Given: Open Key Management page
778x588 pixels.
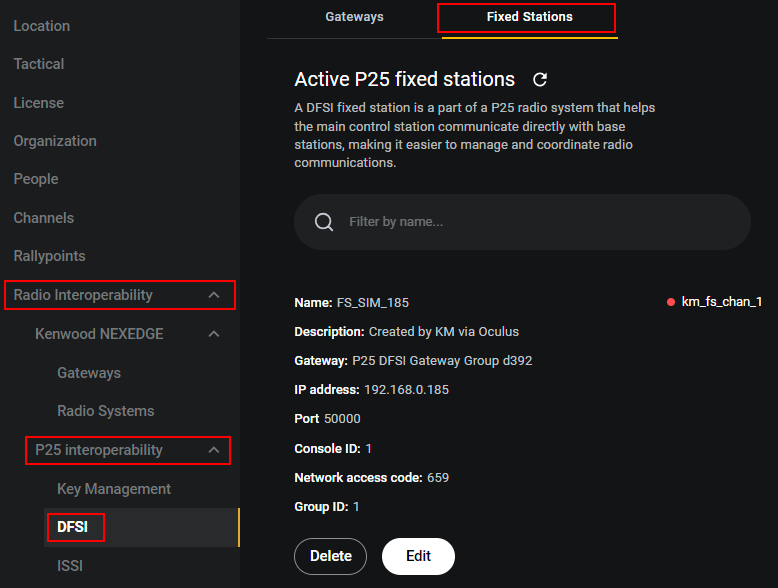Looking at the screenshot, I should point(114,489).
